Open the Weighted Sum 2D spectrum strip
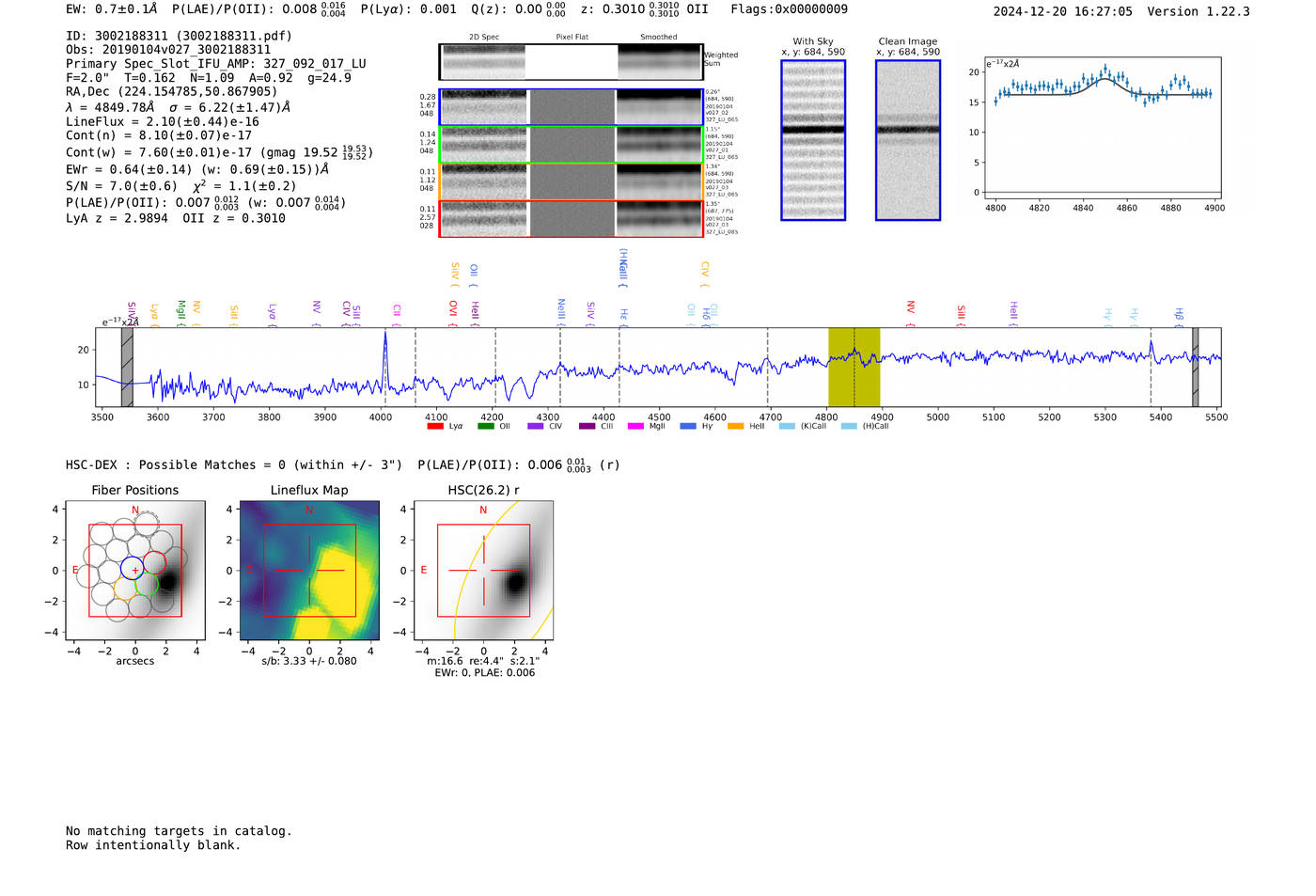This screenshot has height=896, width=1316. pos(571,62)
